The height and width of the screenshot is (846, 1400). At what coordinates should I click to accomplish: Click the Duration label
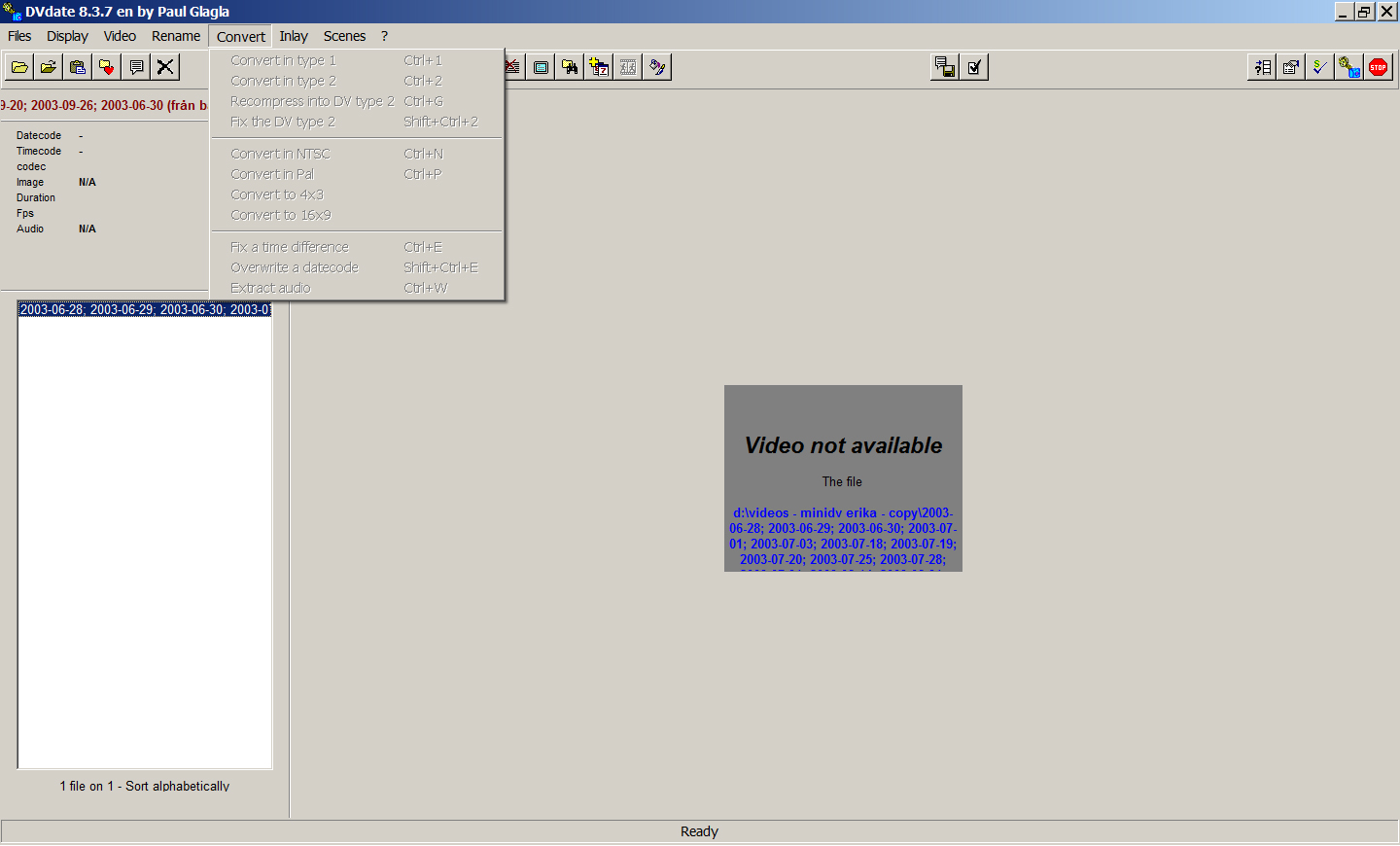pos(36,197)
